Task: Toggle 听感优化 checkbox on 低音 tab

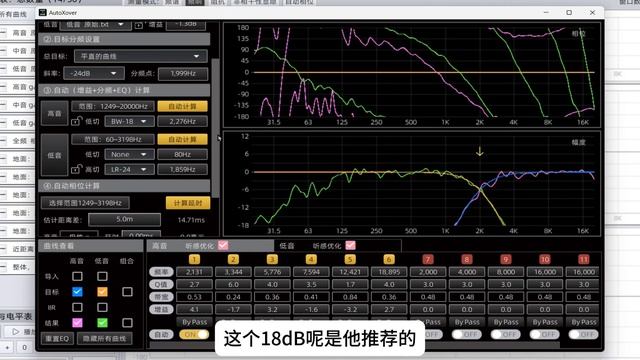Action: [x=350, y=245]
